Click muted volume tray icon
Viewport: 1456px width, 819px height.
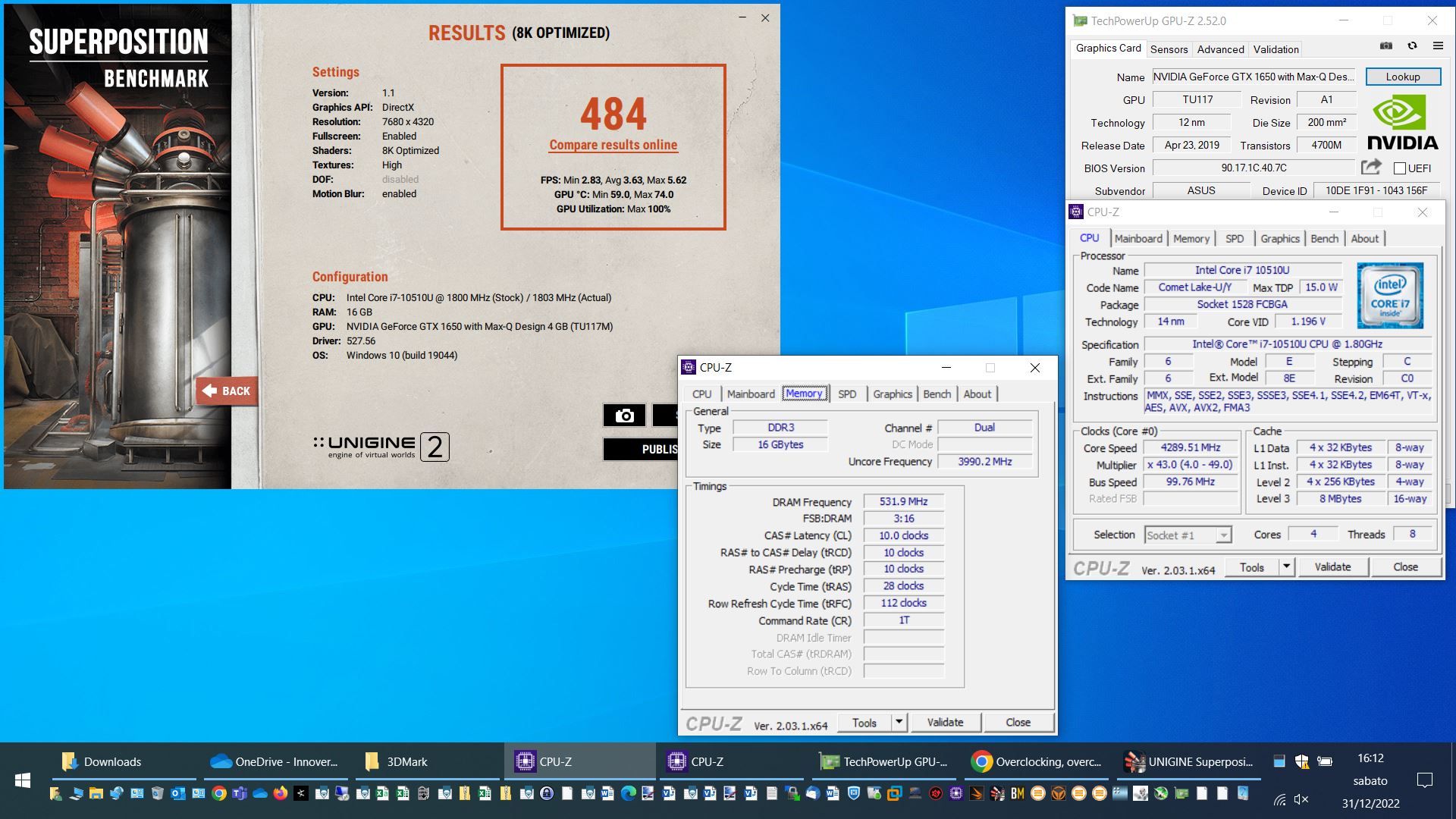pyautogui.click(x=1301, y=799)
